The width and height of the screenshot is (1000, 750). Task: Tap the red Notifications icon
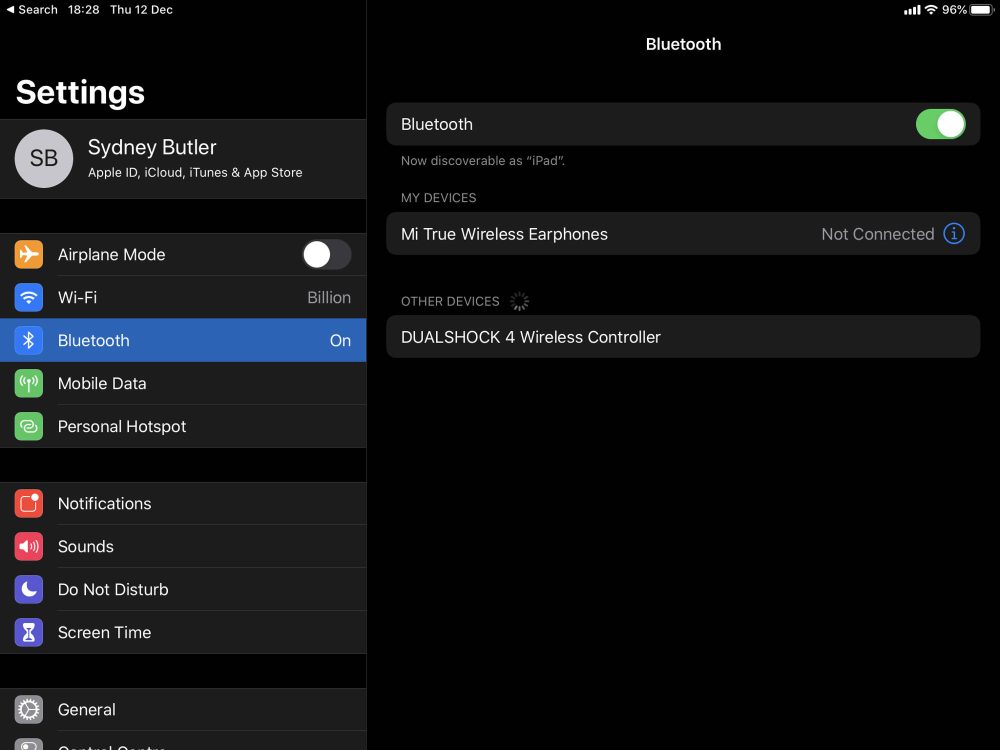[29, 504]
